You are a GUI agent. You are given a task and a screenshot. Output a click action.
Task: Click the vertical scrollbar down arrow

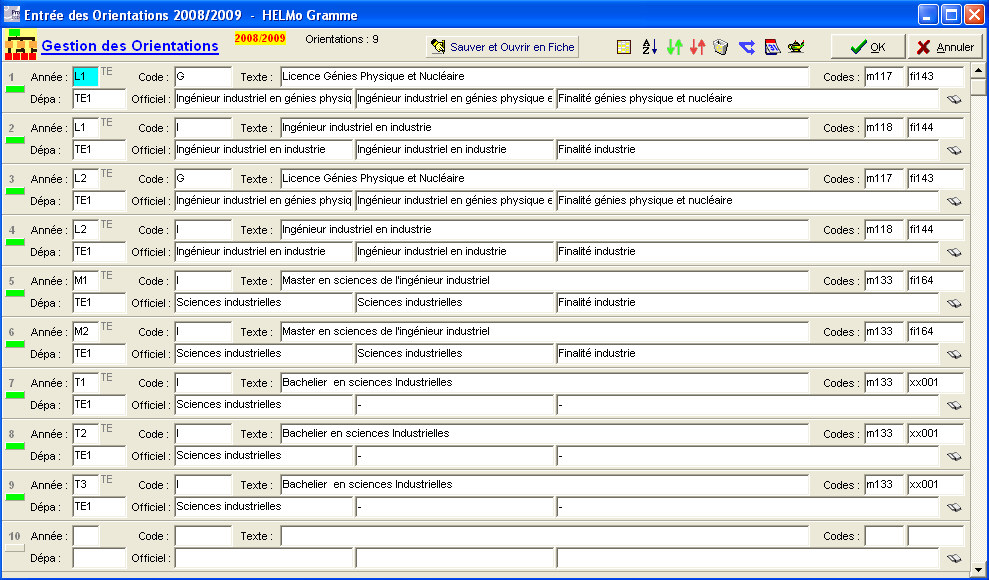(x=978, y=568)
